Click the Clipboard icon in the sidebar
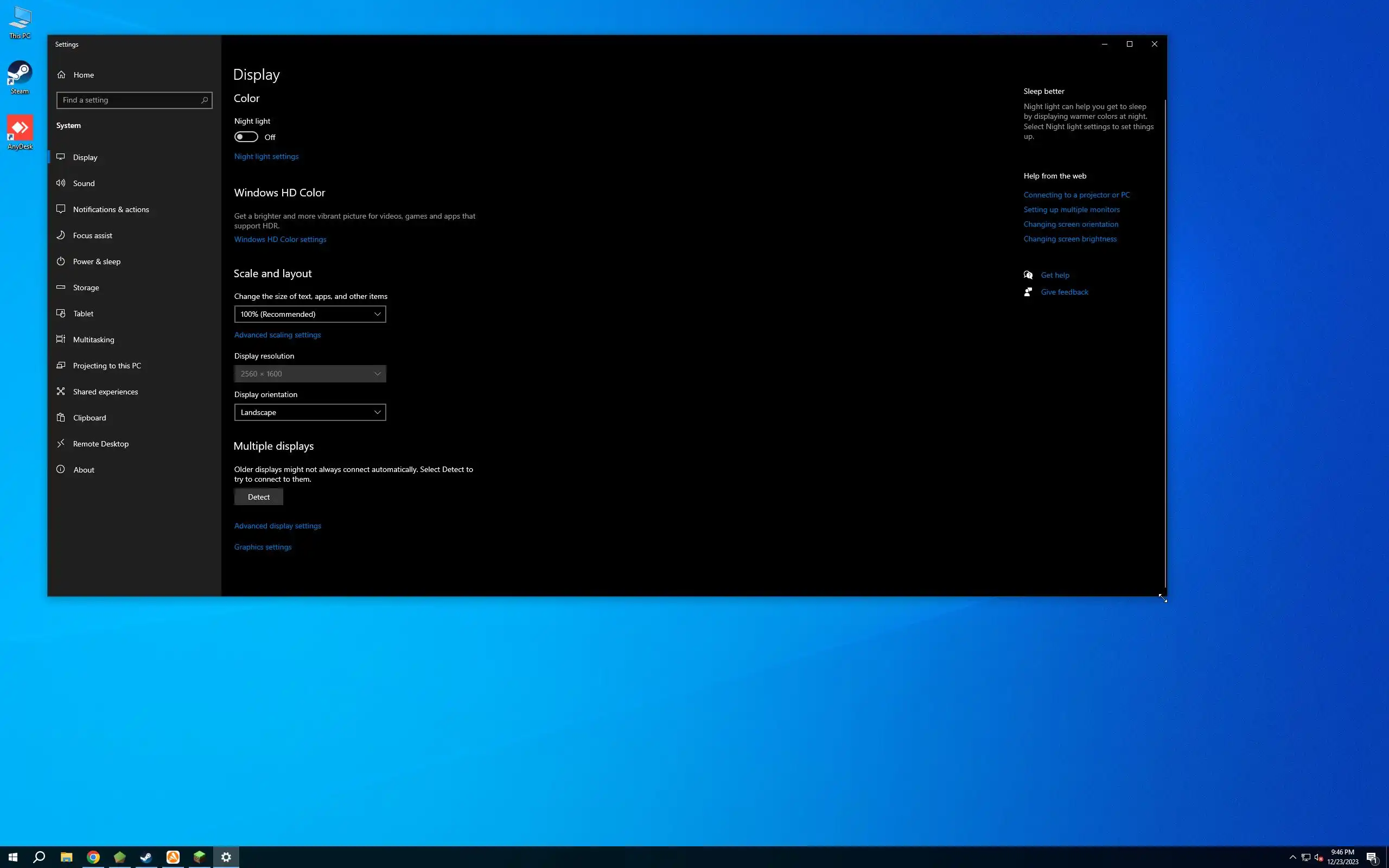Screen dimensions: 1389x868 pos(61,417)
